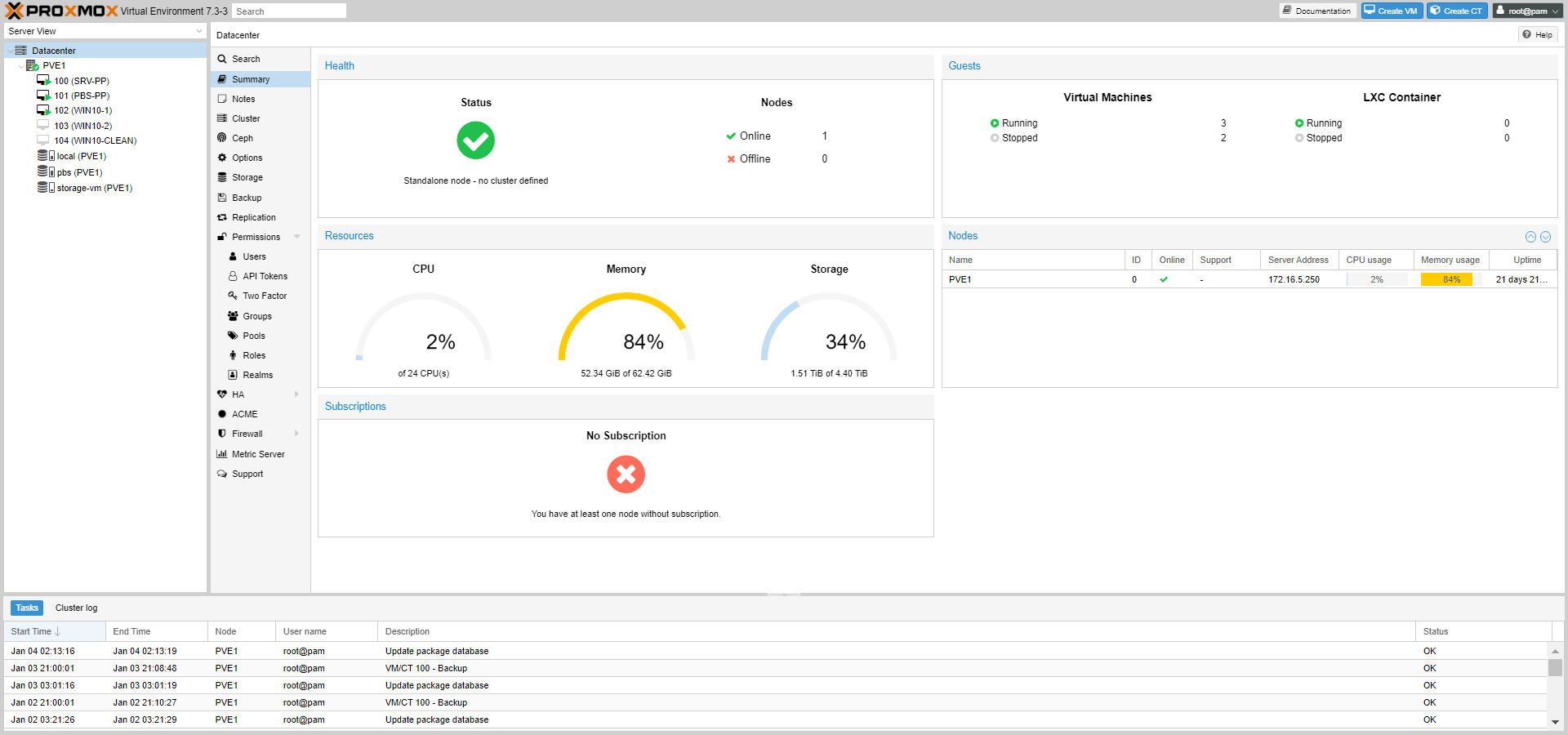The height and width of the screenshot is (735, 1568).
Task: Select the Jan 04 02:13:16 task row
Action: tap(776, 651)
